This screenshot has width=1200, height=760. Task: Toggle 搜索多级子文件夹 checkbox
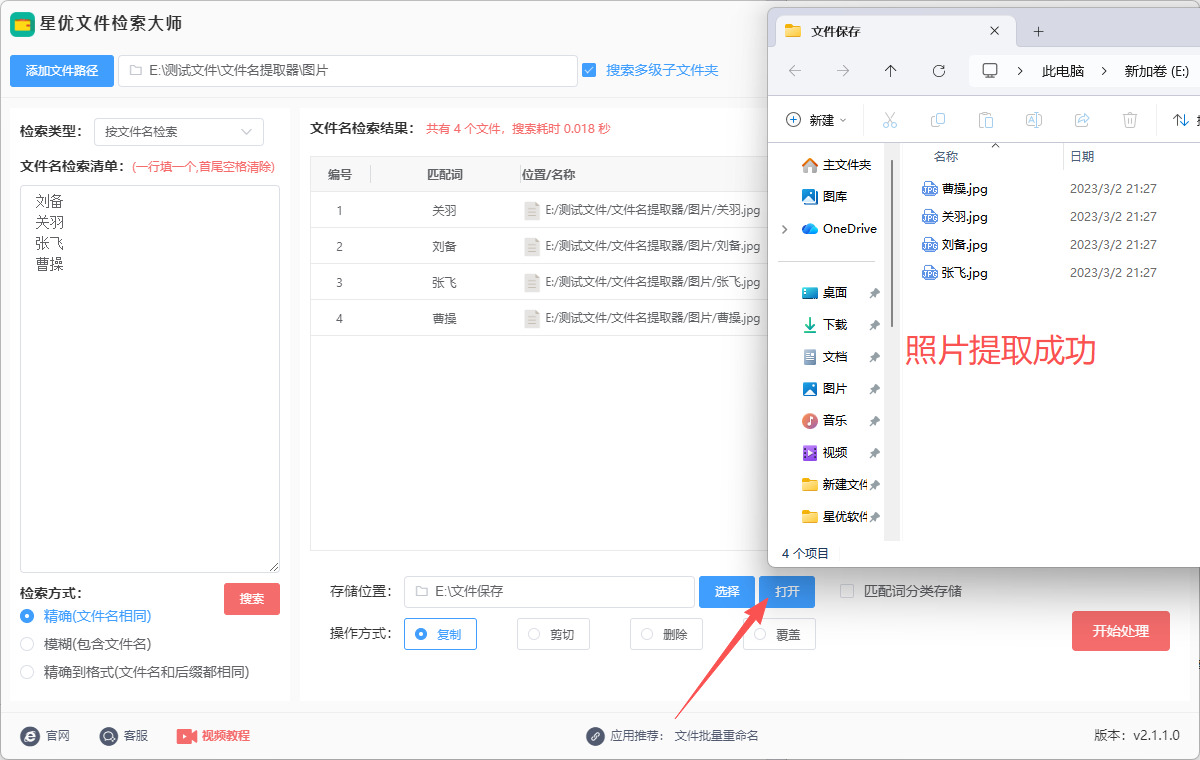(589, 70)
